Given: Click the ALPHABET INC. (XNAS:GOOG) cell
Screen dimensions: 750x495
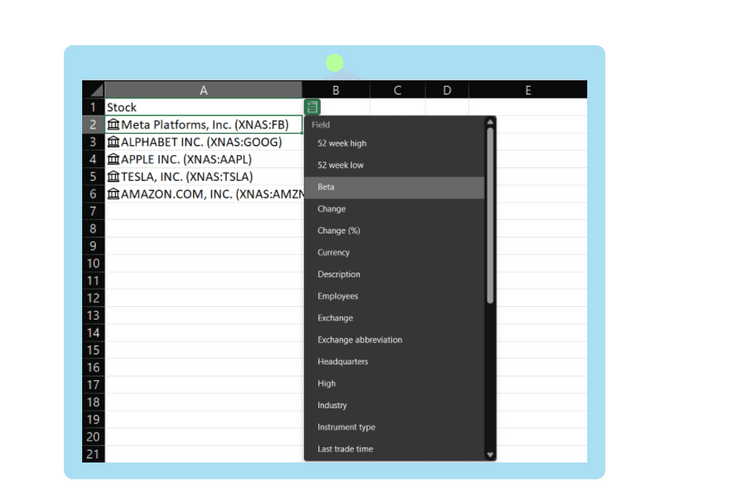Looking at the screenshot, I should [203, 142].
